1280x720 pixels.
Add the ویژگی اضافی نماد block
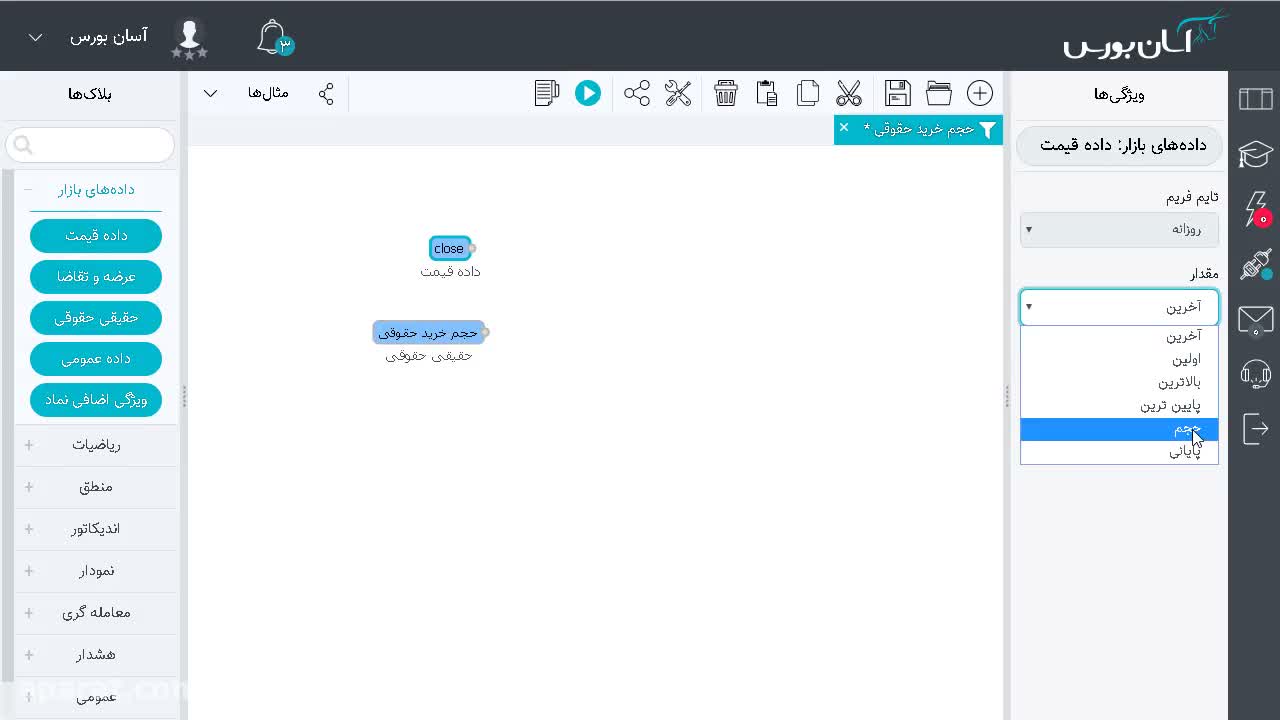[96, 400]
